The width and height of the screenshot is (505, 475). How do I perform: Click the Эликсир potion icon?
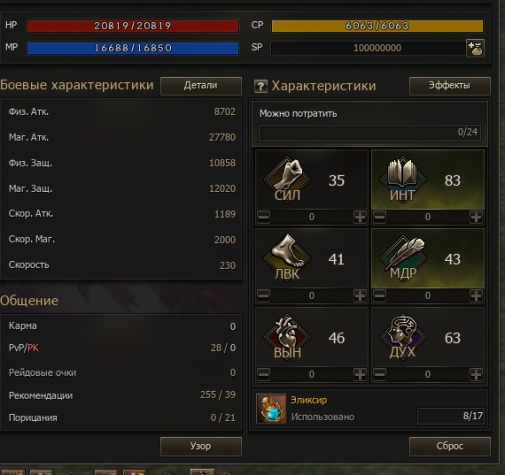[x=271, y=408]
